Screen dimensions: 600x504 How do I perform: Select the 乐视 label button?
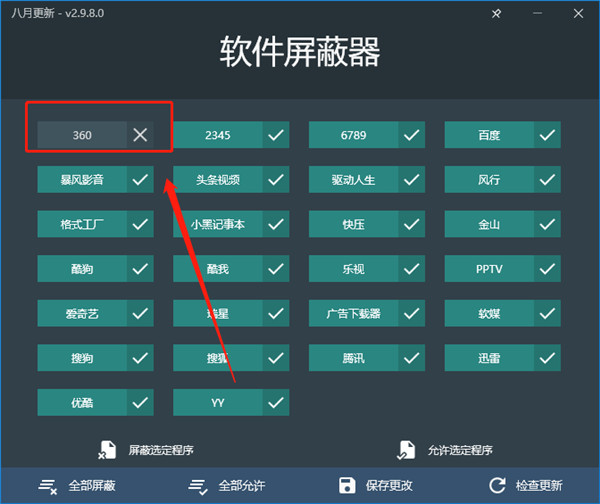coord(354,269)
